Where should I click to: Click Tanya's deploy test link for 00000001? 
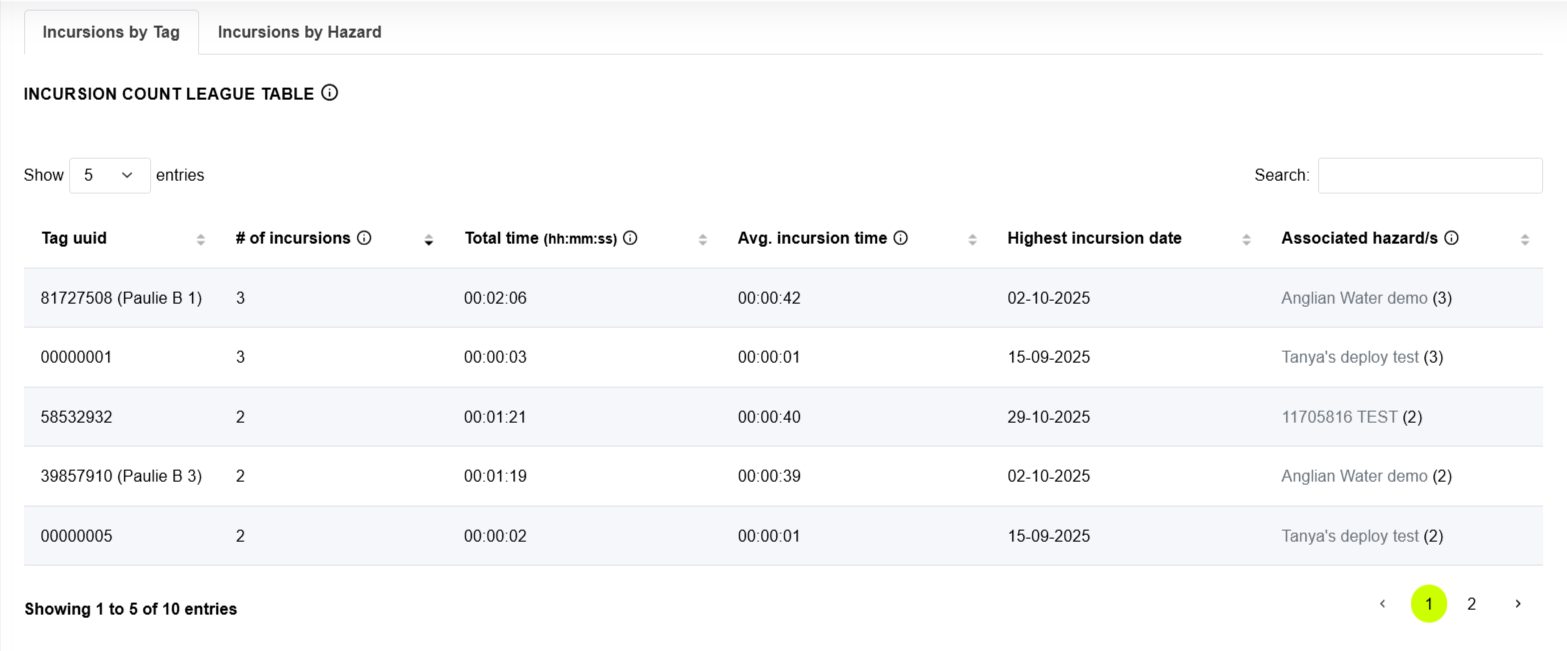1349,357
